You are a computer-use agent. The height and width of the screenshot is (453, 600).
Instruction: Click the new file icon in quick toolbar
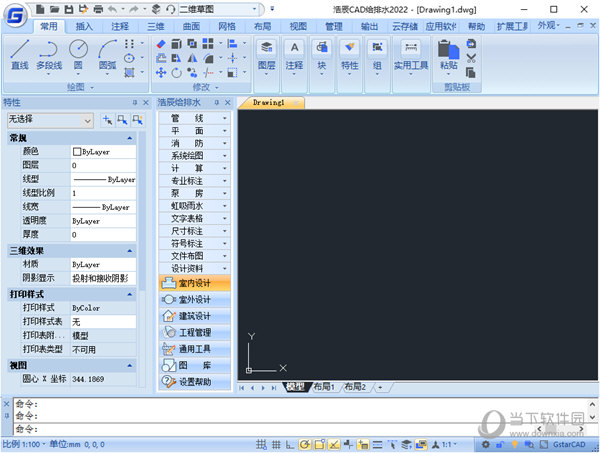[41, 9]
